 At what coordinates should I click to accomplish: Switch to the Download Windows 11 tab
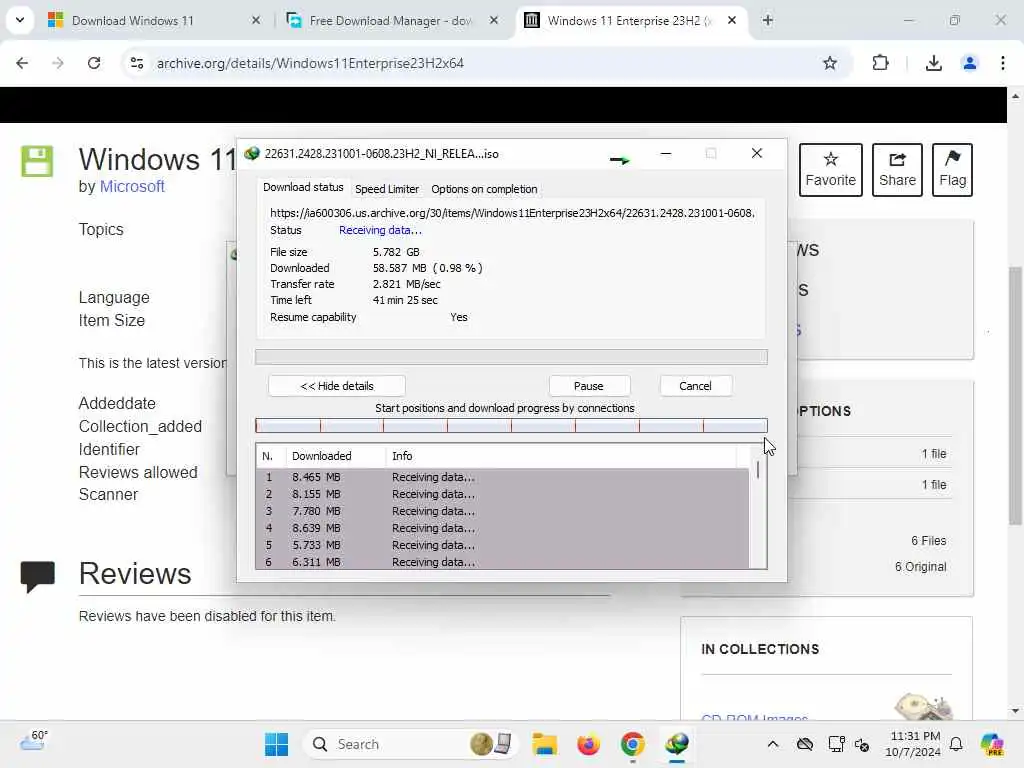click(x=153, y=20)
